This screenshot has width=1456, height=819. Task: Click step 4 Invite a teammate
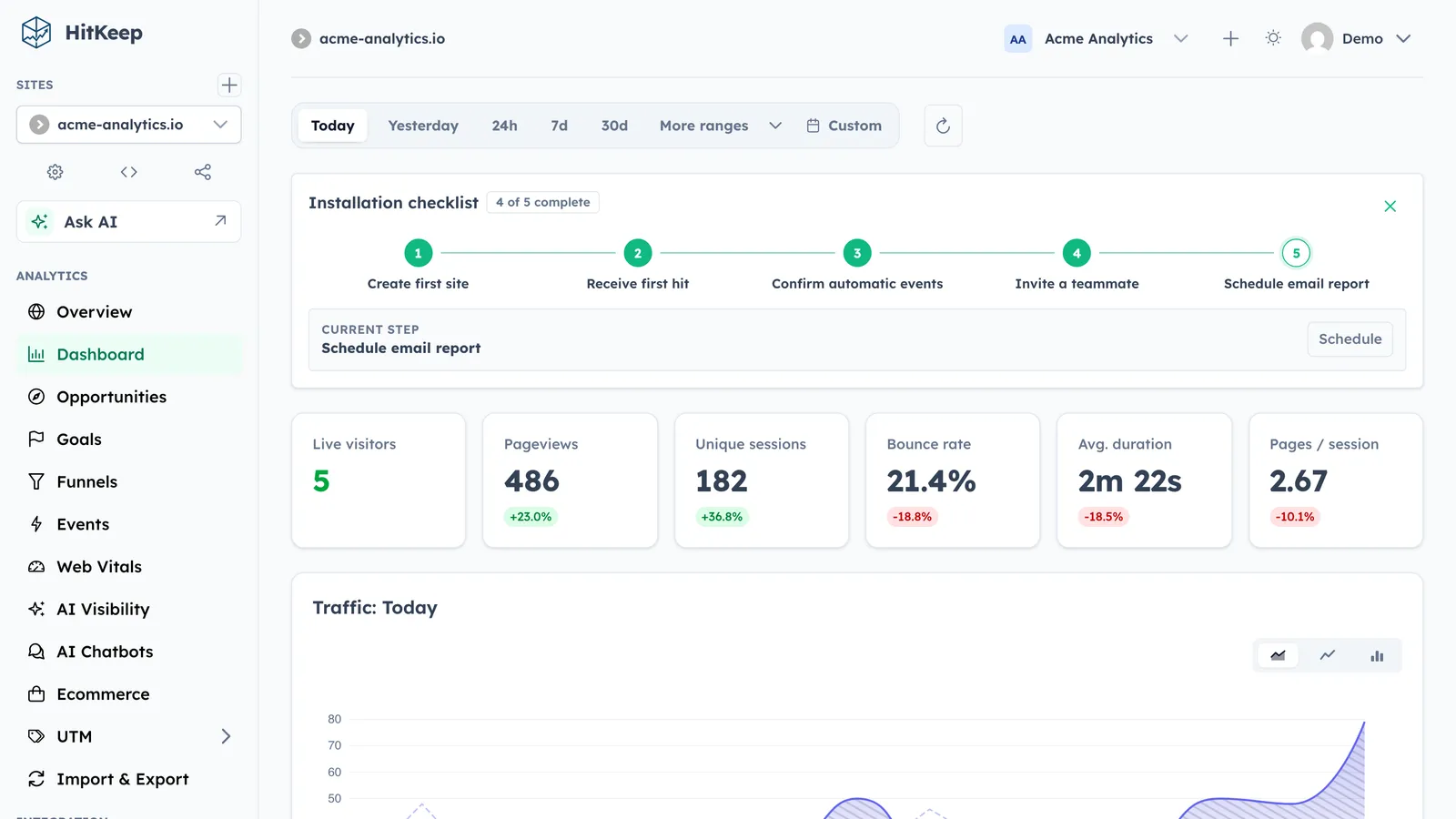(x=1077, y=254)
